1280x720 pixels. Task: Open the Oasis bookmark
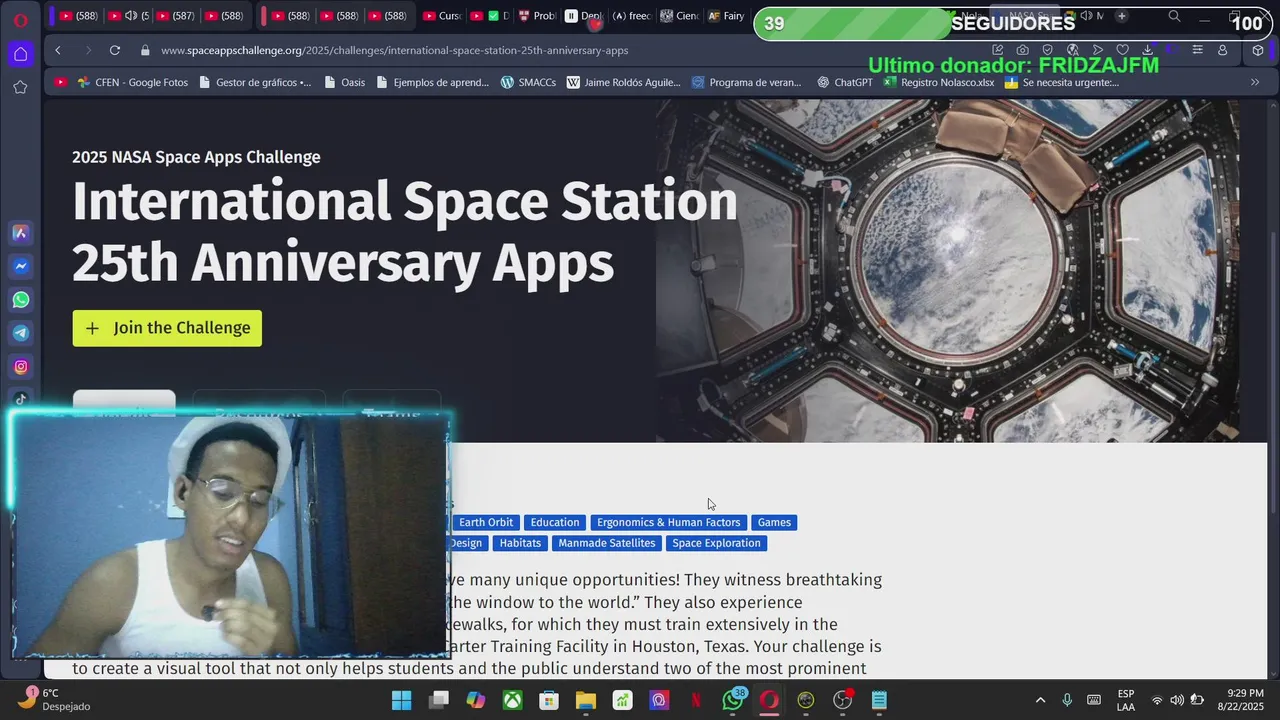[x=345, y=82]
